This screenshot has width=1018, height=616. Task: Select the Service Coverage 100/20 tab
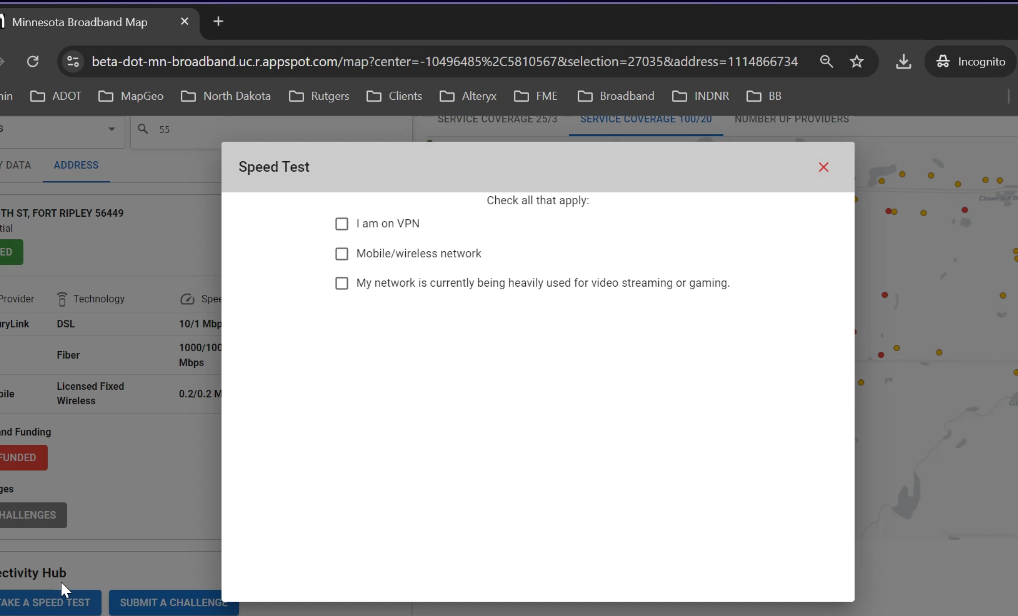coord(646,120)
